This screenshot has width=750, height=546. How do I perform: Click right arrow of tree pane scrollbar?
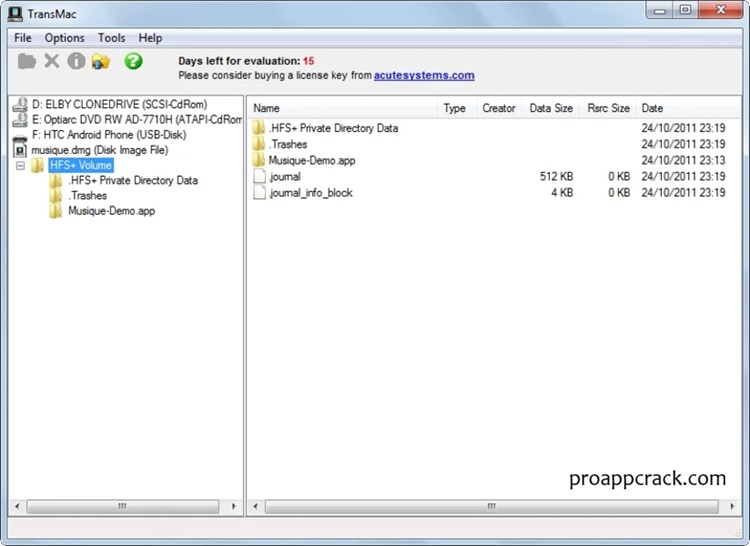(x=234, y=506)
